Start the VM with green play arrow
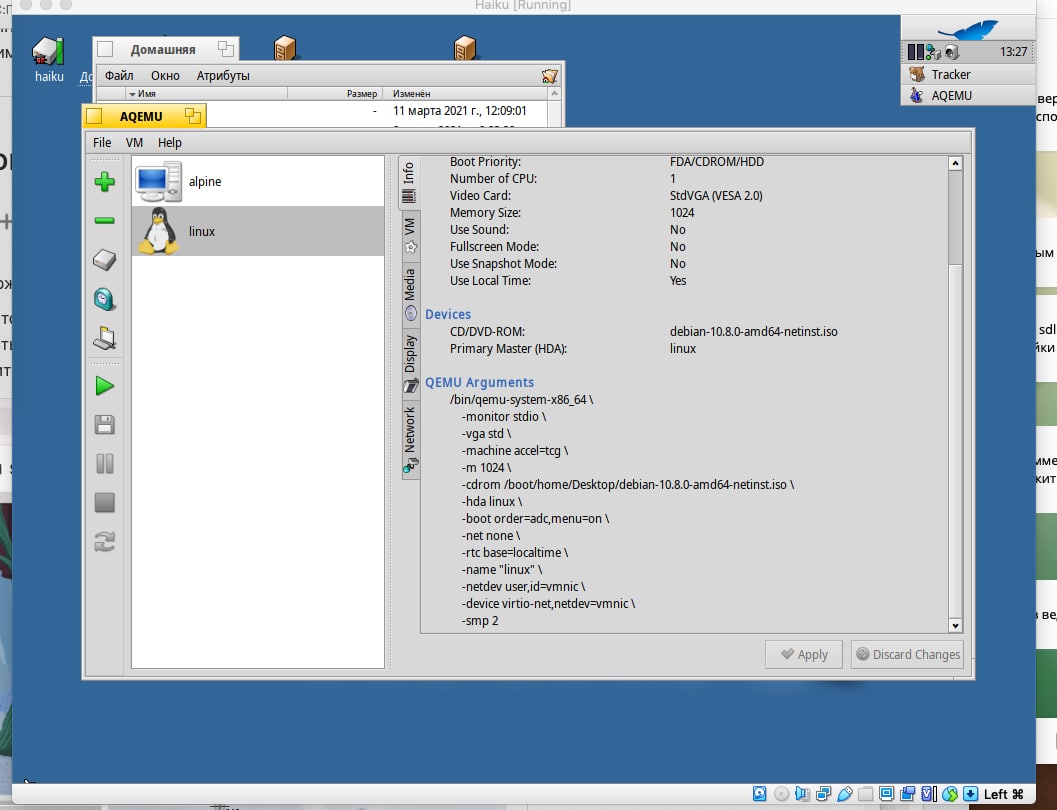Viewport: 1057px width, 810px height. point(104,386)
